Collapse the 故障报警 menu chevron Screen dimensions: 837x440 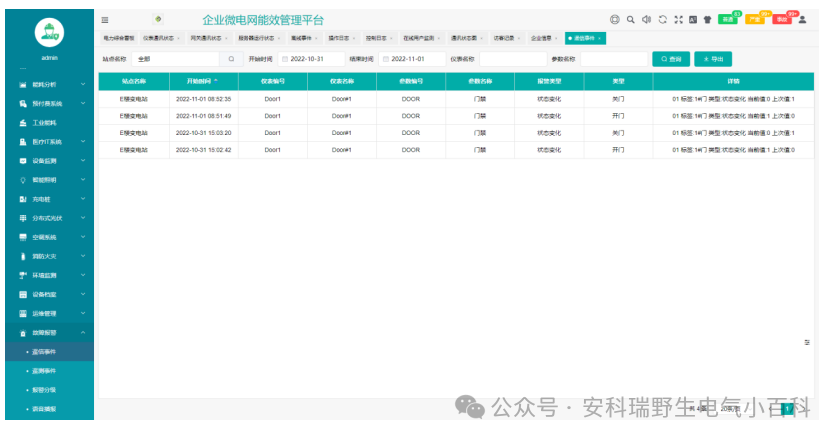(x=83, y=333)
